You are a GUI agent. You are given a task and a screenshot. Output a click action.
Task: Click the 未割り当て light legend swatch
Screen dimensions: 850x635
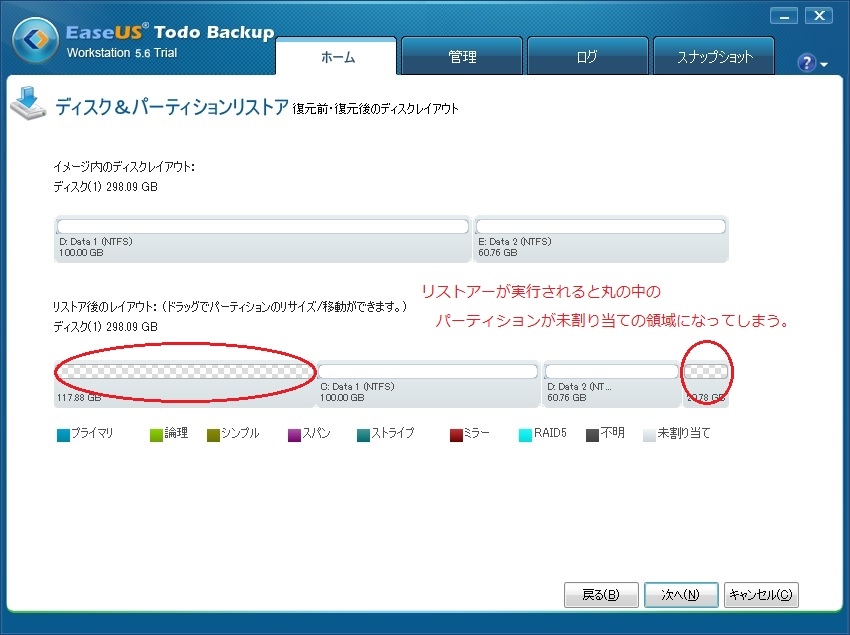pos(649,435)
